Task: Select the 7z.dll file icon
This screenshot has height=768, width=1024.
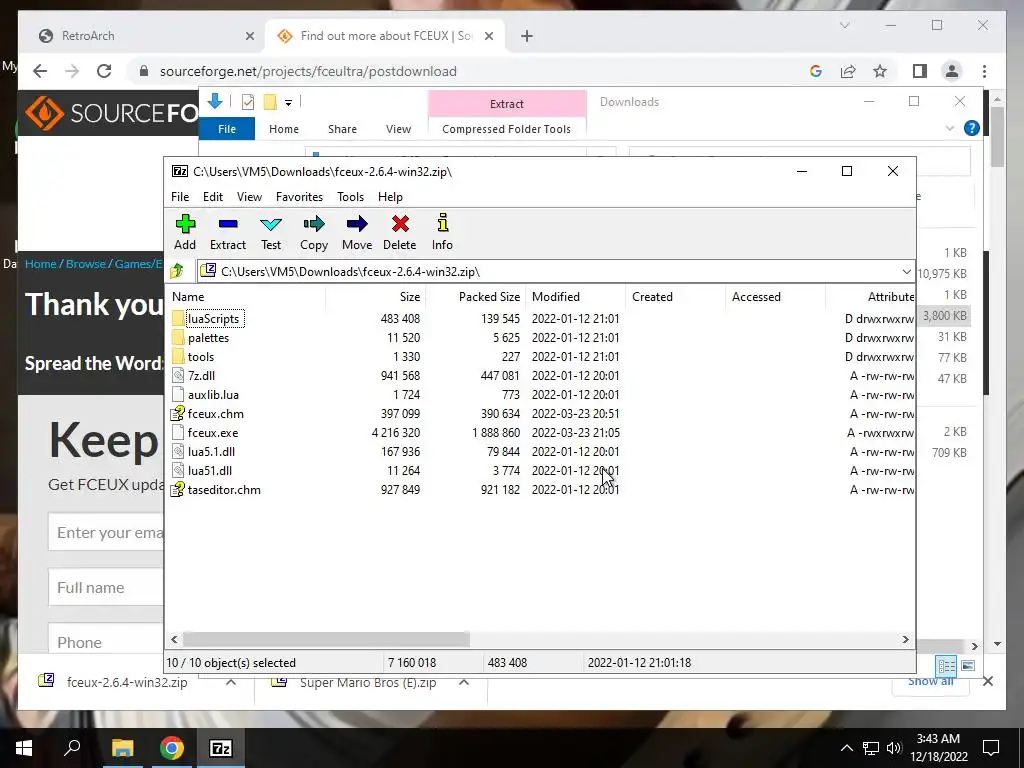Action: tap(178, 376)
